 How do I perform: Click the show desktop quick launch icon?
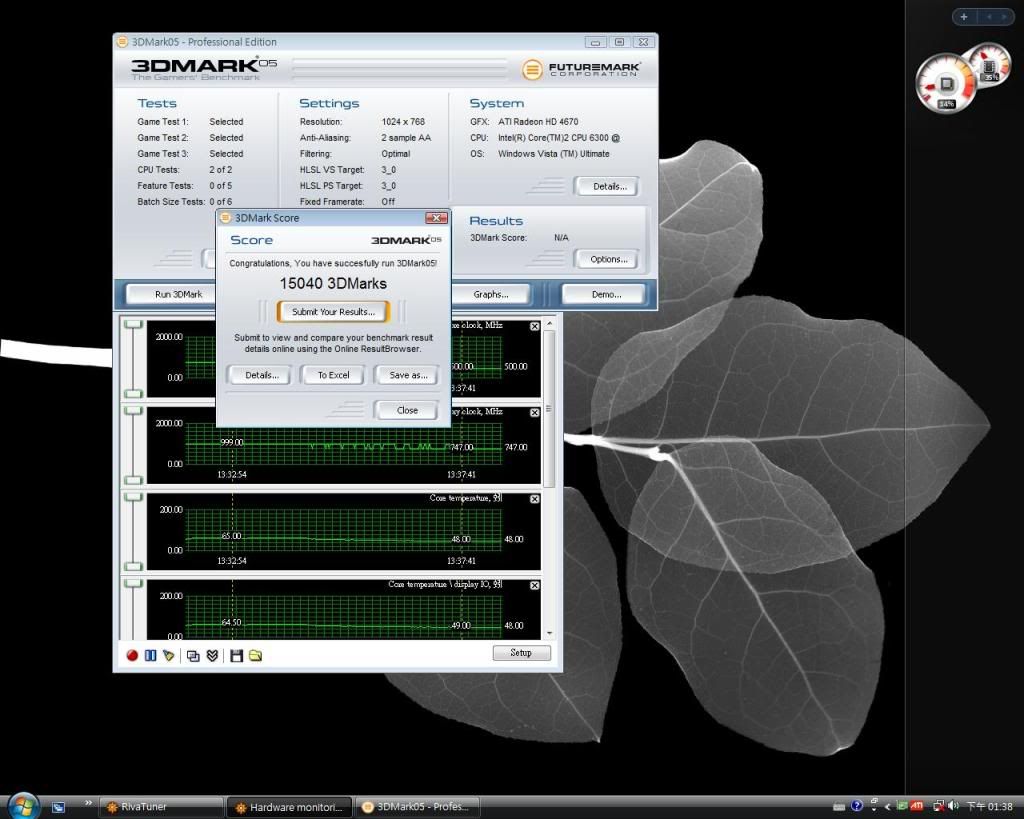(58, 807)
